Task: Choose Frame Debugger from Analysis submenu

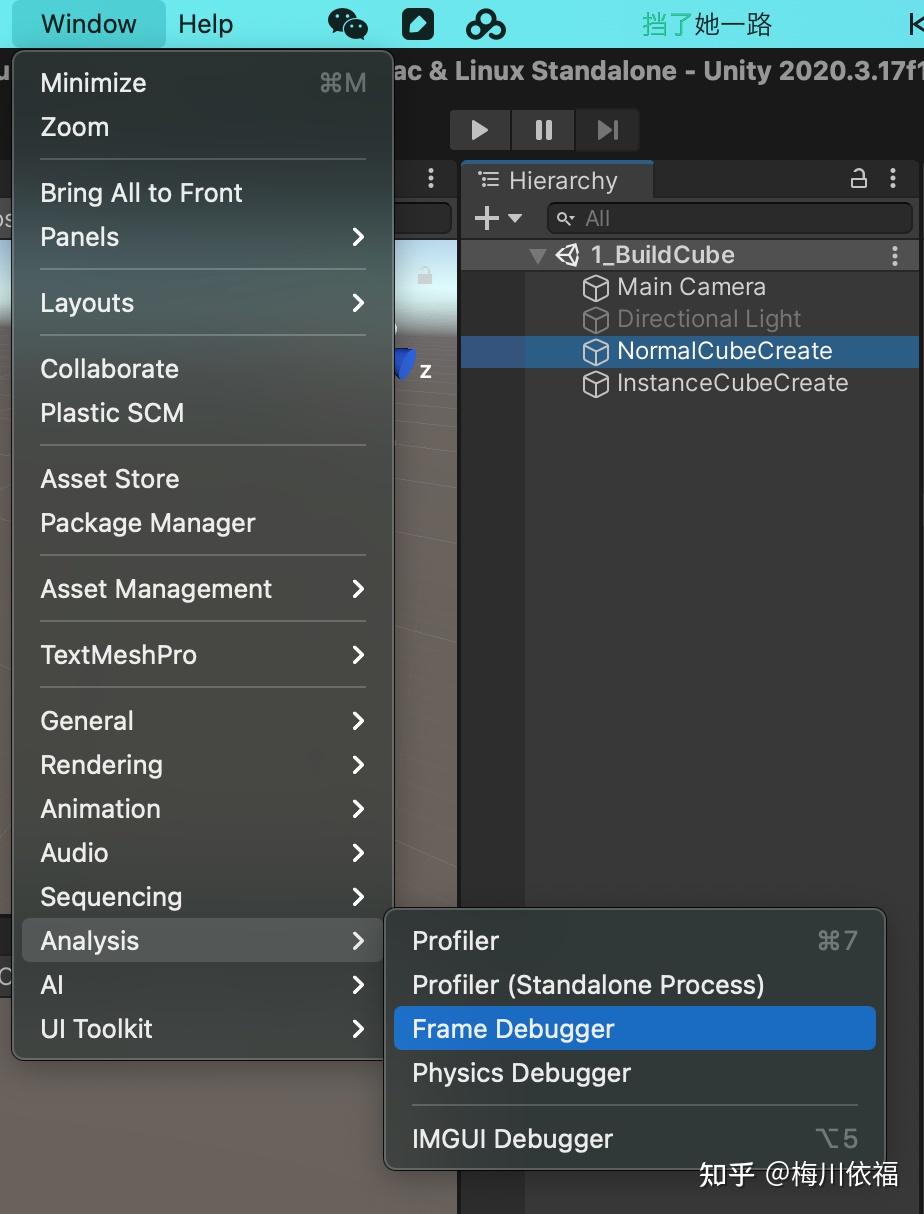Action: [x=513, y=1029]
